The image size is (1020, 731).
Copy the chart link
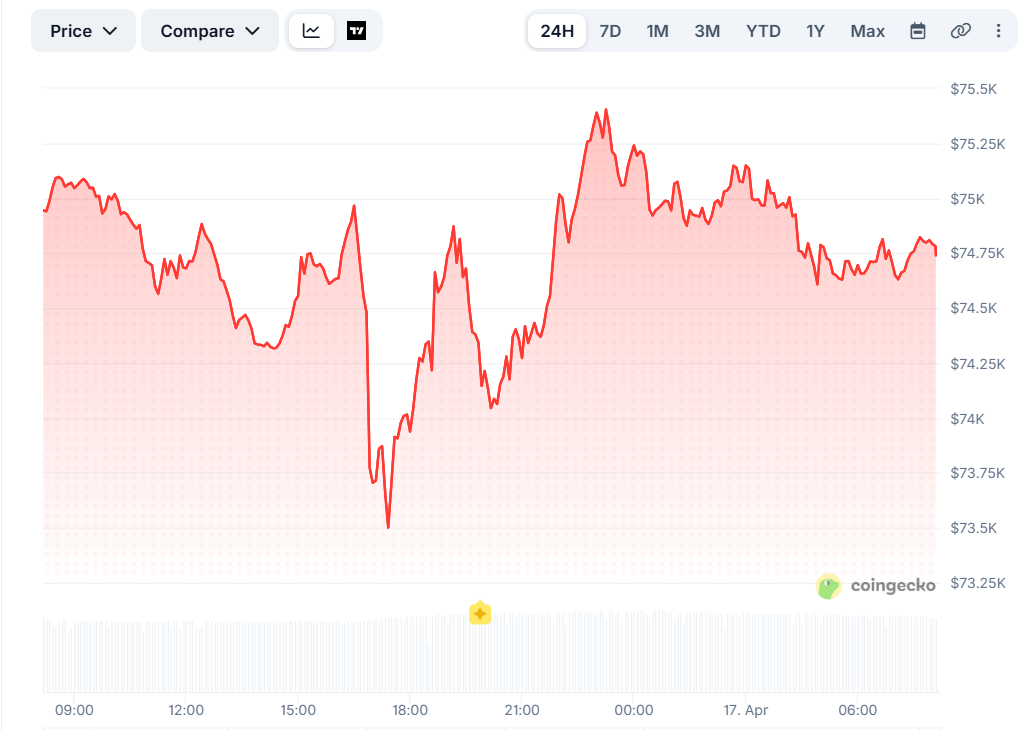point(960,31)
